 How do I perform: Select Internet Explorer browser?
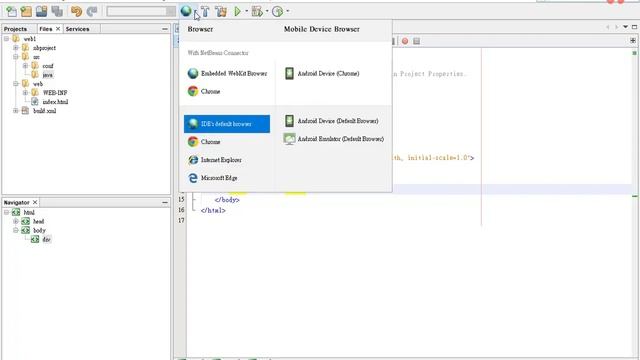point(215,160)
